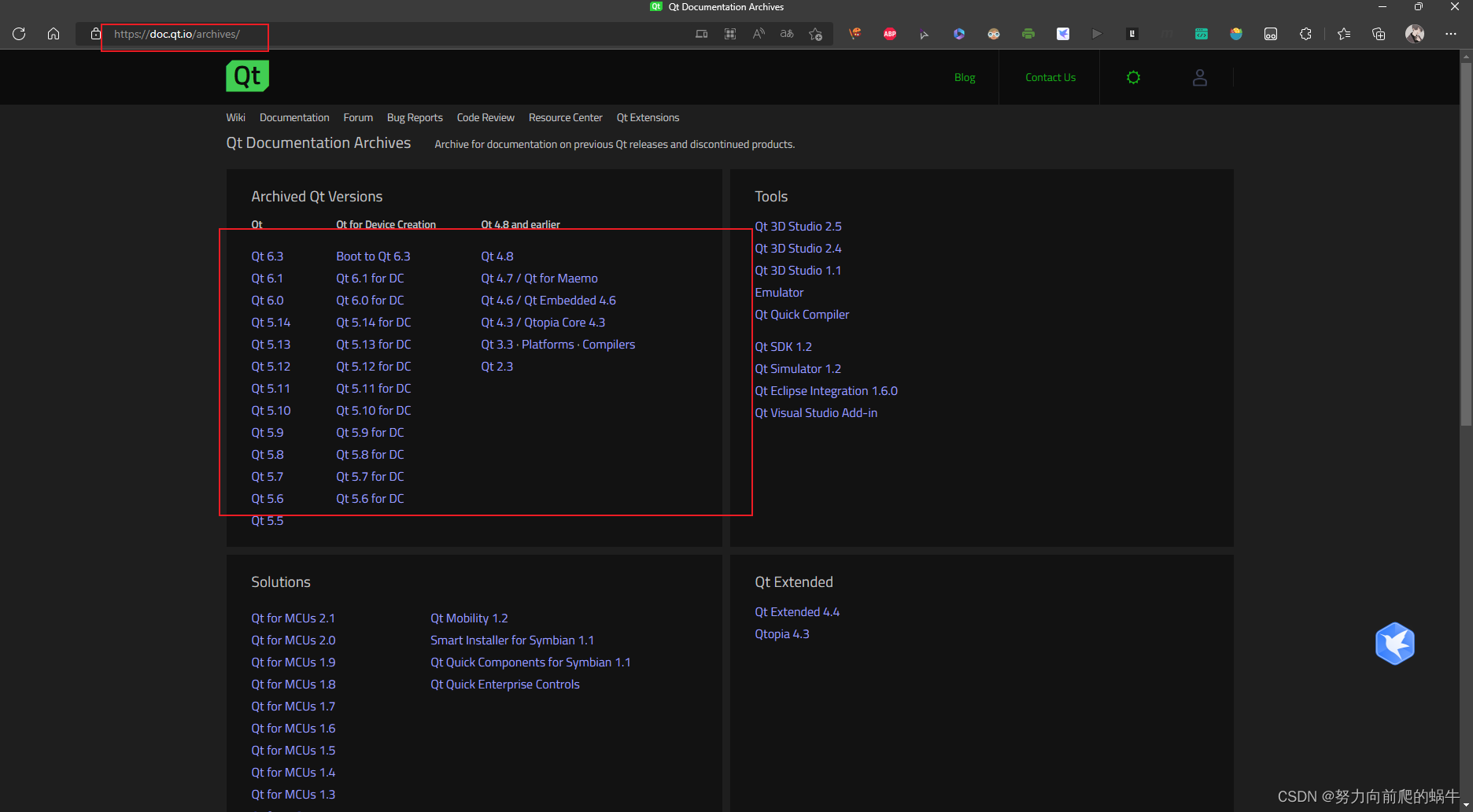Open the user account icon in header
The width and height of the screenshot is (1473, 812).
pos(1200,77)
